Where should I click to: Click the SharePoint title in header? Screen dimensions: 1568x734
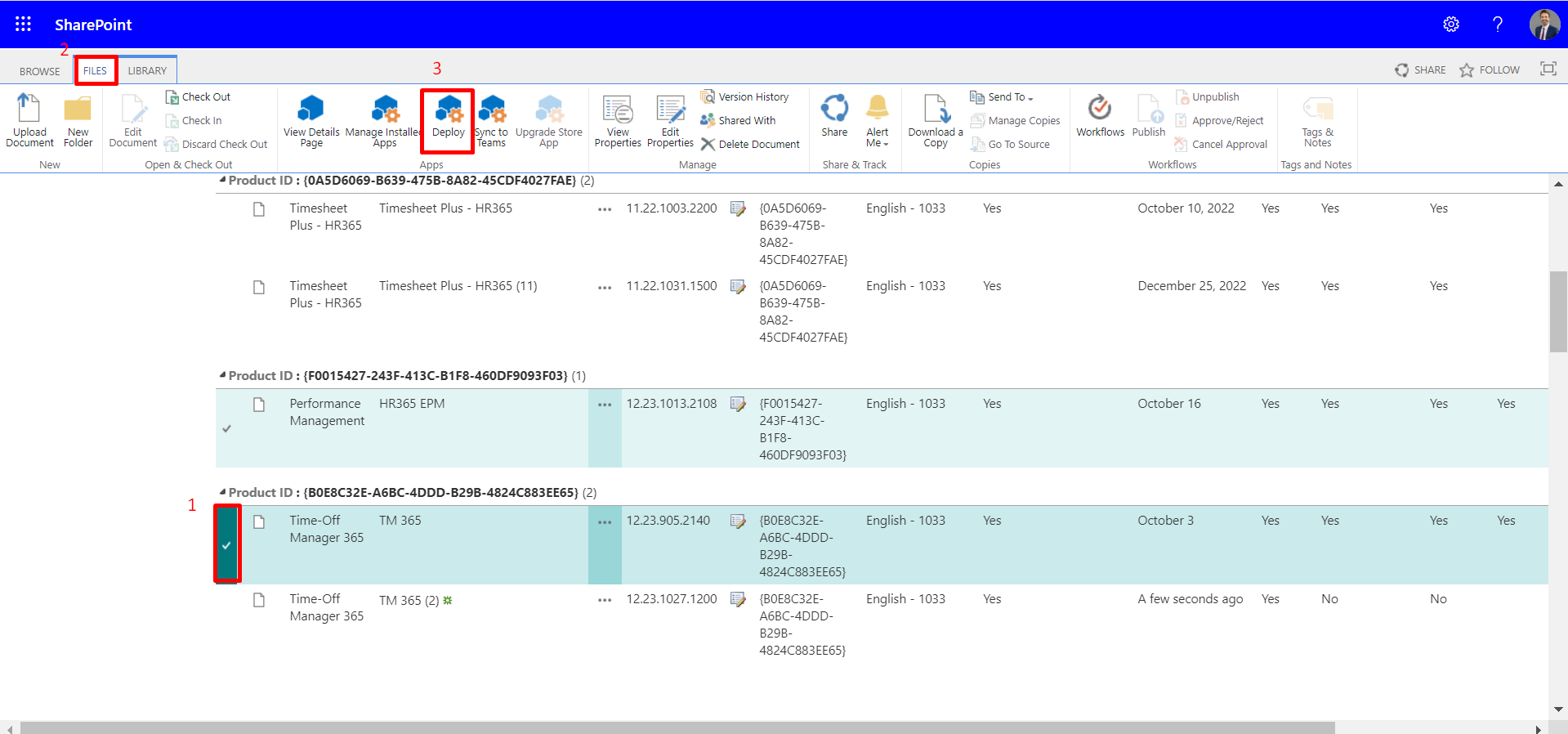93,25
